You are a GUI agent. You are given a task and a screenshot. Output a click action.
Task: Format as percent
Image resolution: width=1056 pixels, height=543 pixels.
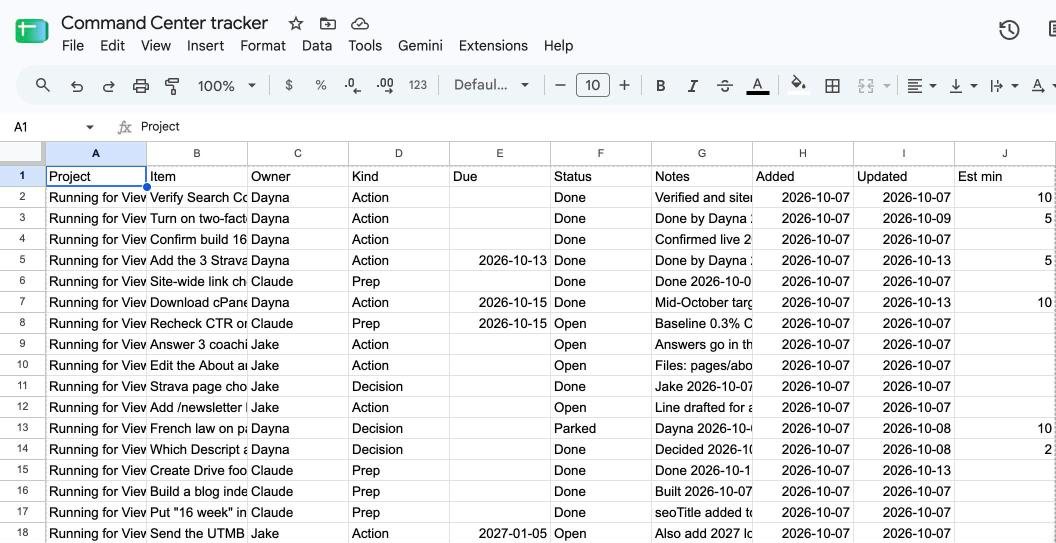321,86
